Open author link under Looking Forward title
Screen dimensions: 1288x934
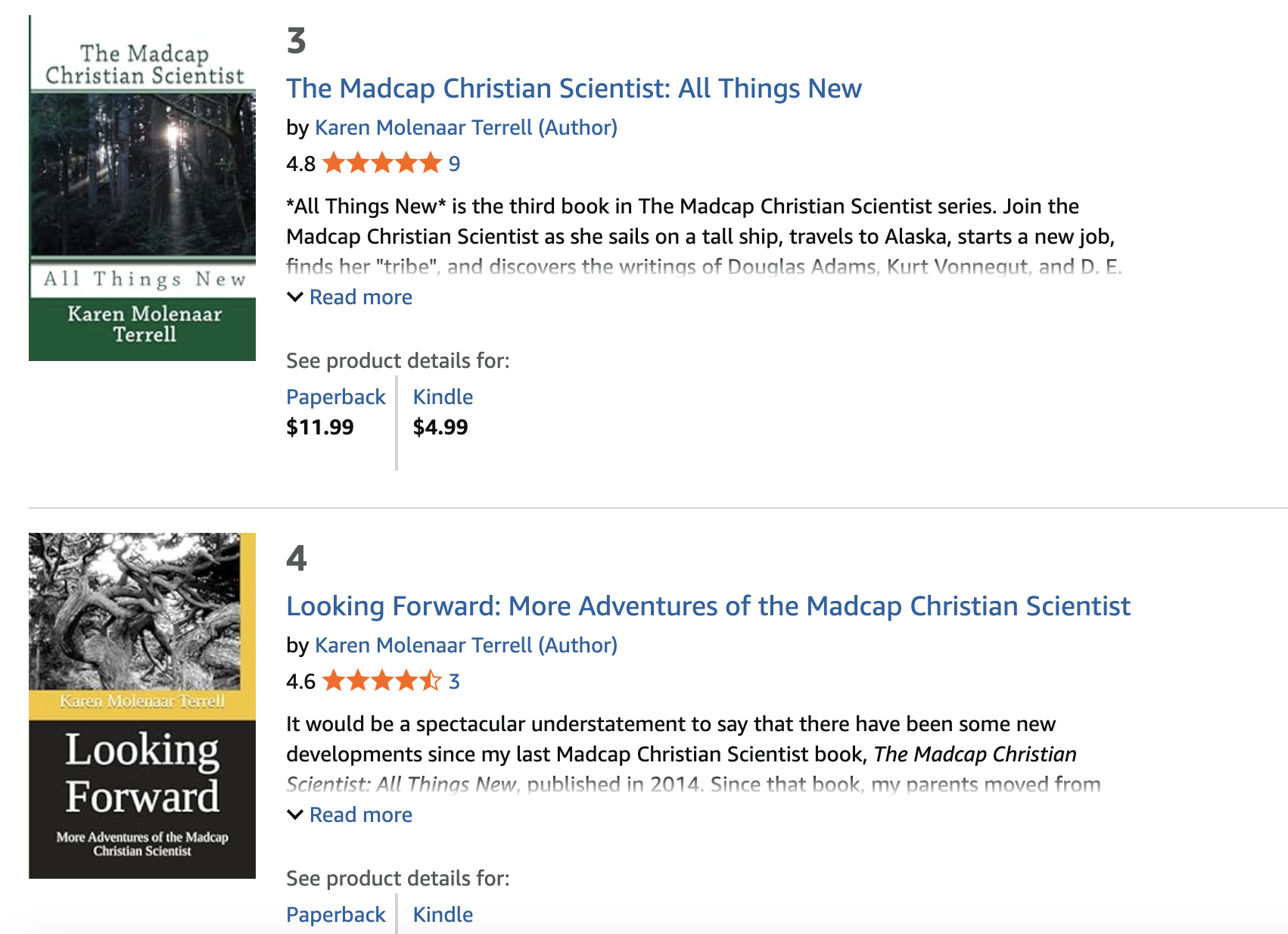[465, 645]
